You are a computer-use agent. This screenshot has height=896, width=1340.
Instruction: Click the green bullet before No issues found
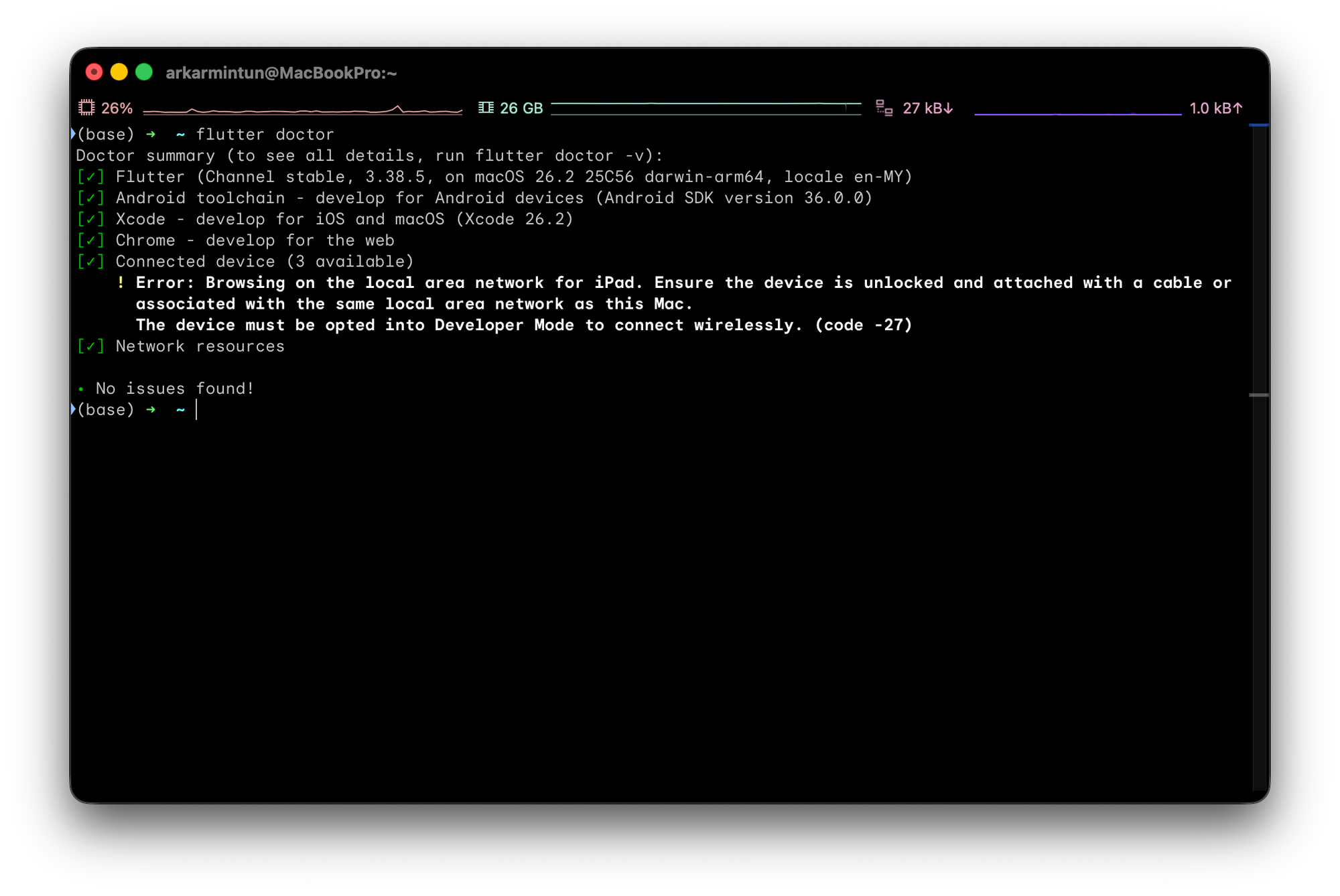click(81, 389)
